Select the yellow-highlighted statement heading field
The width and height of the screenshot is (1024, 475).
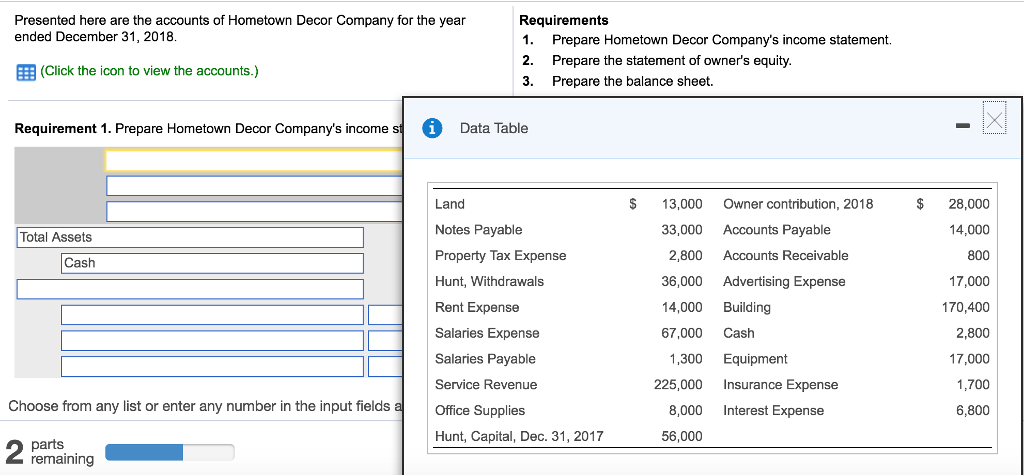[254, 160]
